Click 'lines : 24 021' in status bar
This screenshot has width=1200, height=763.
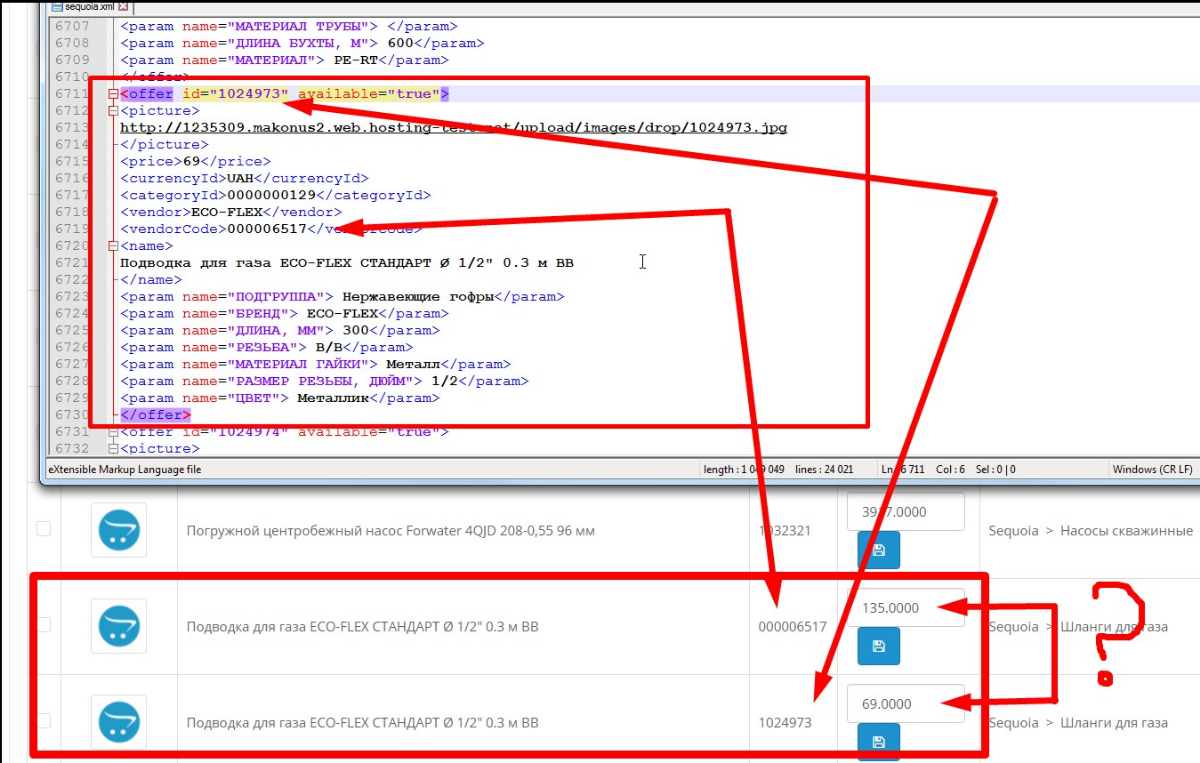click(x=825, y=469)
